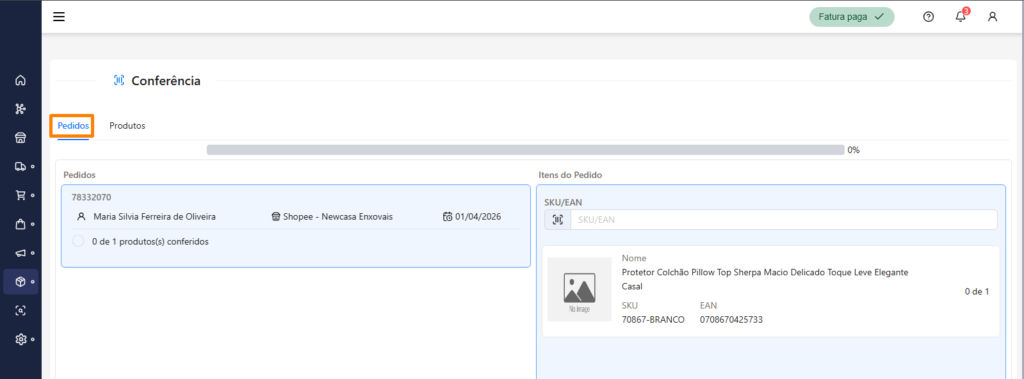Select order 78332070 card
The image size is (1024, 379).
pos(296,226)
